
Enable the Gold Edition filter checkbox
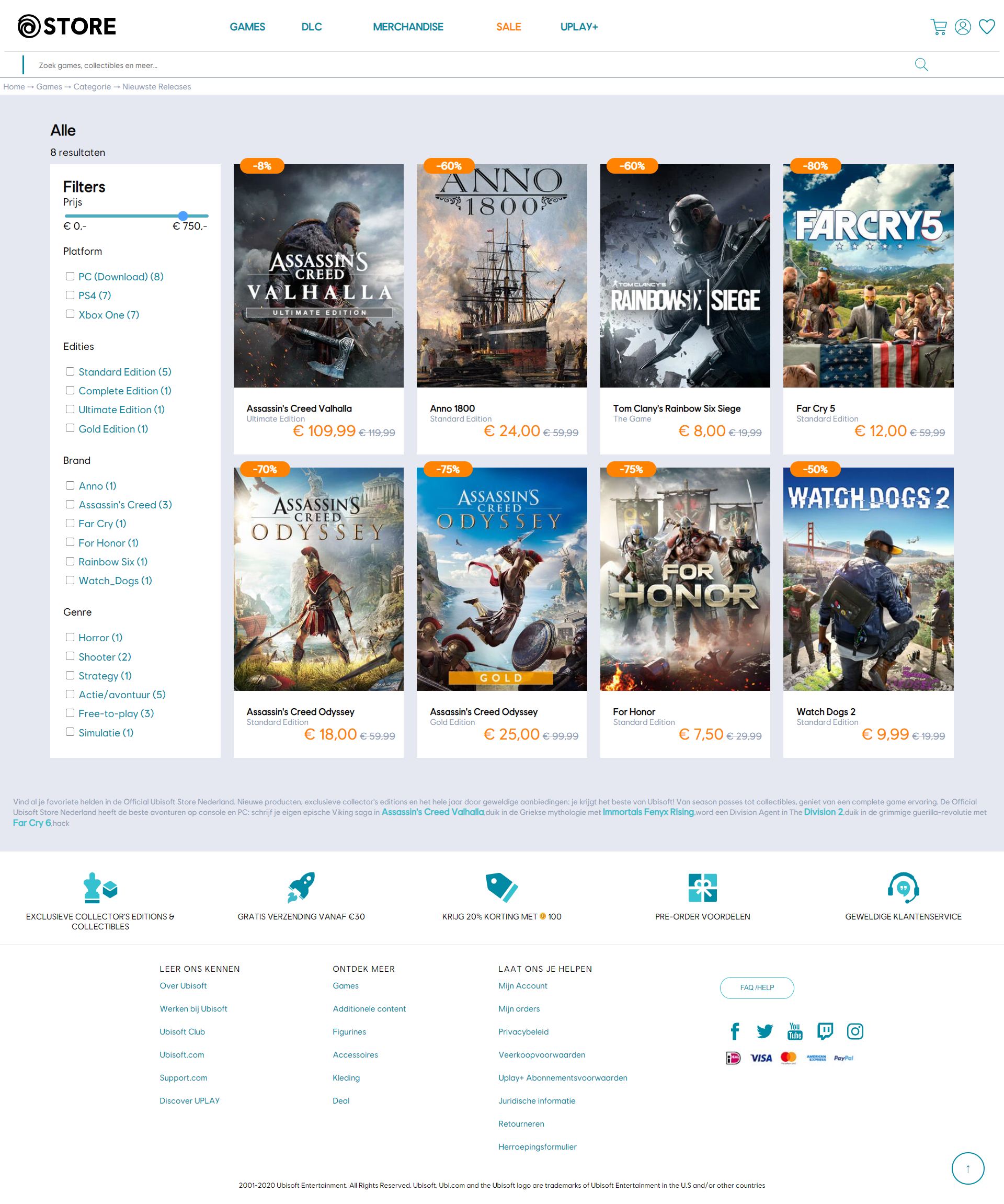point(70,428)
